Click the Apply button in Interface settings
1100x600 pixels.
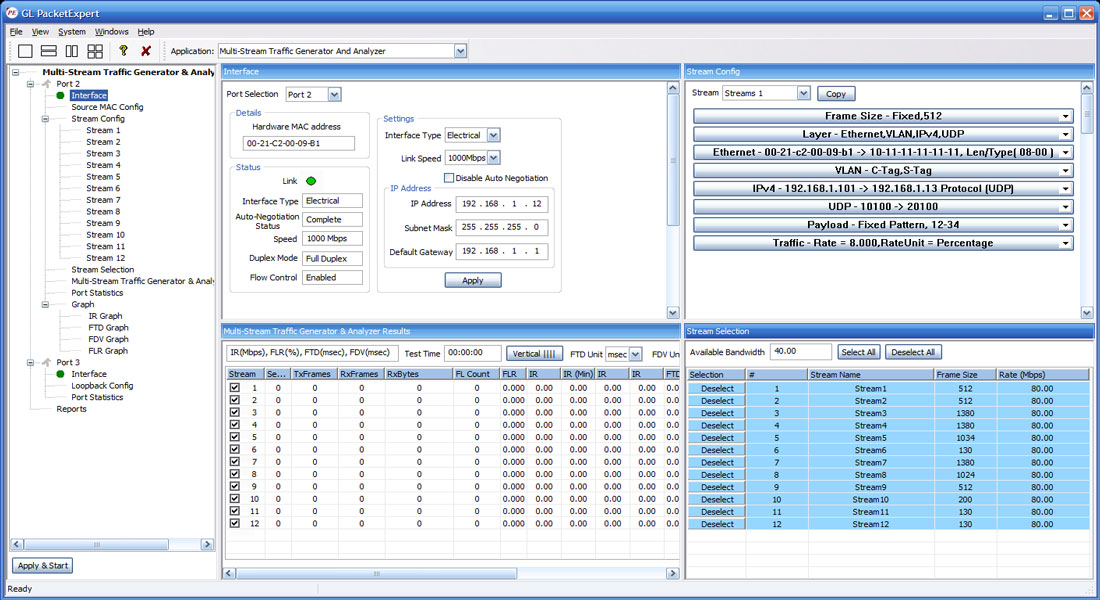473,280
